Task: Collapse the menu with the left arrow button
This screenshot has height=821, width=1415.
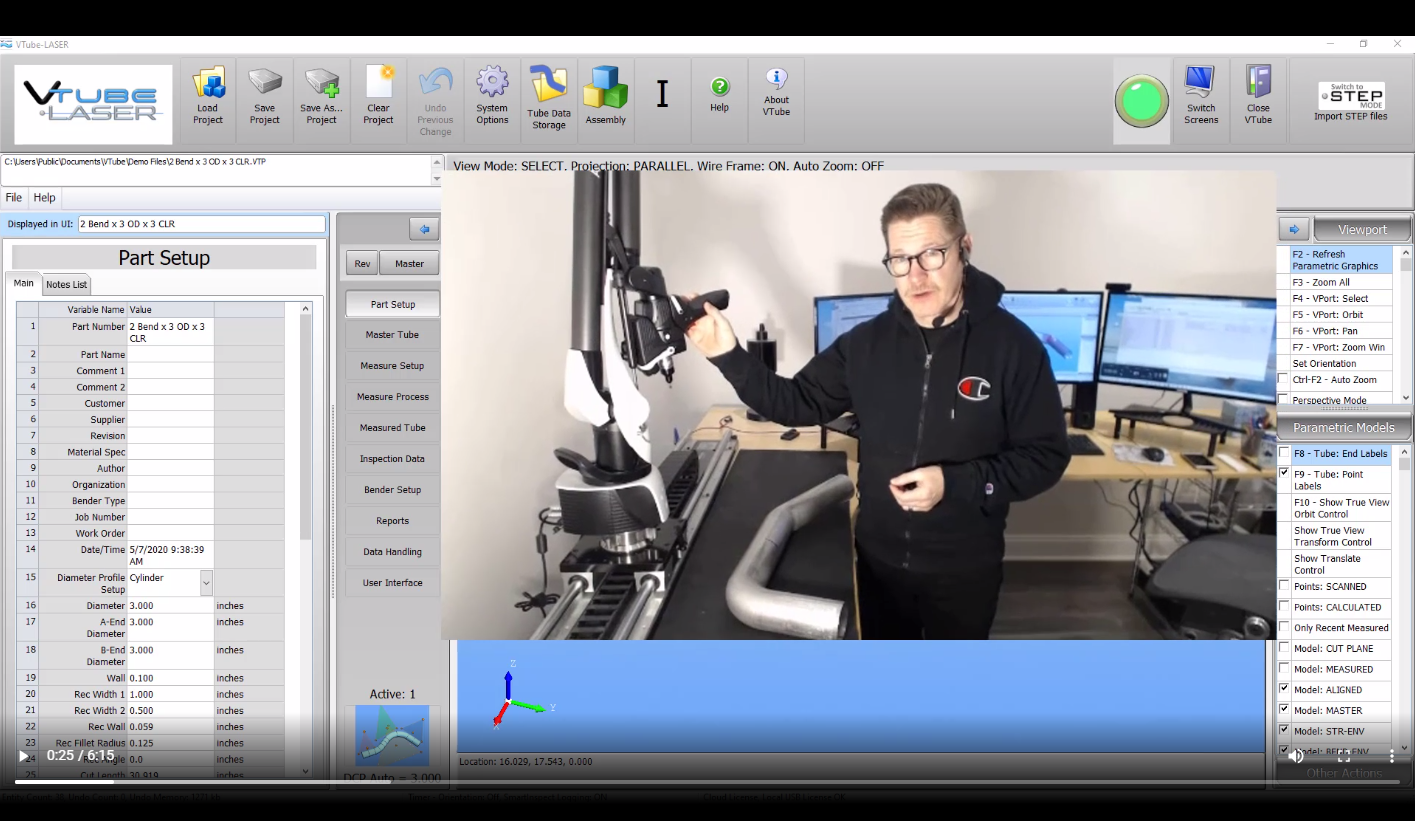Action: [x=424, y=230]
